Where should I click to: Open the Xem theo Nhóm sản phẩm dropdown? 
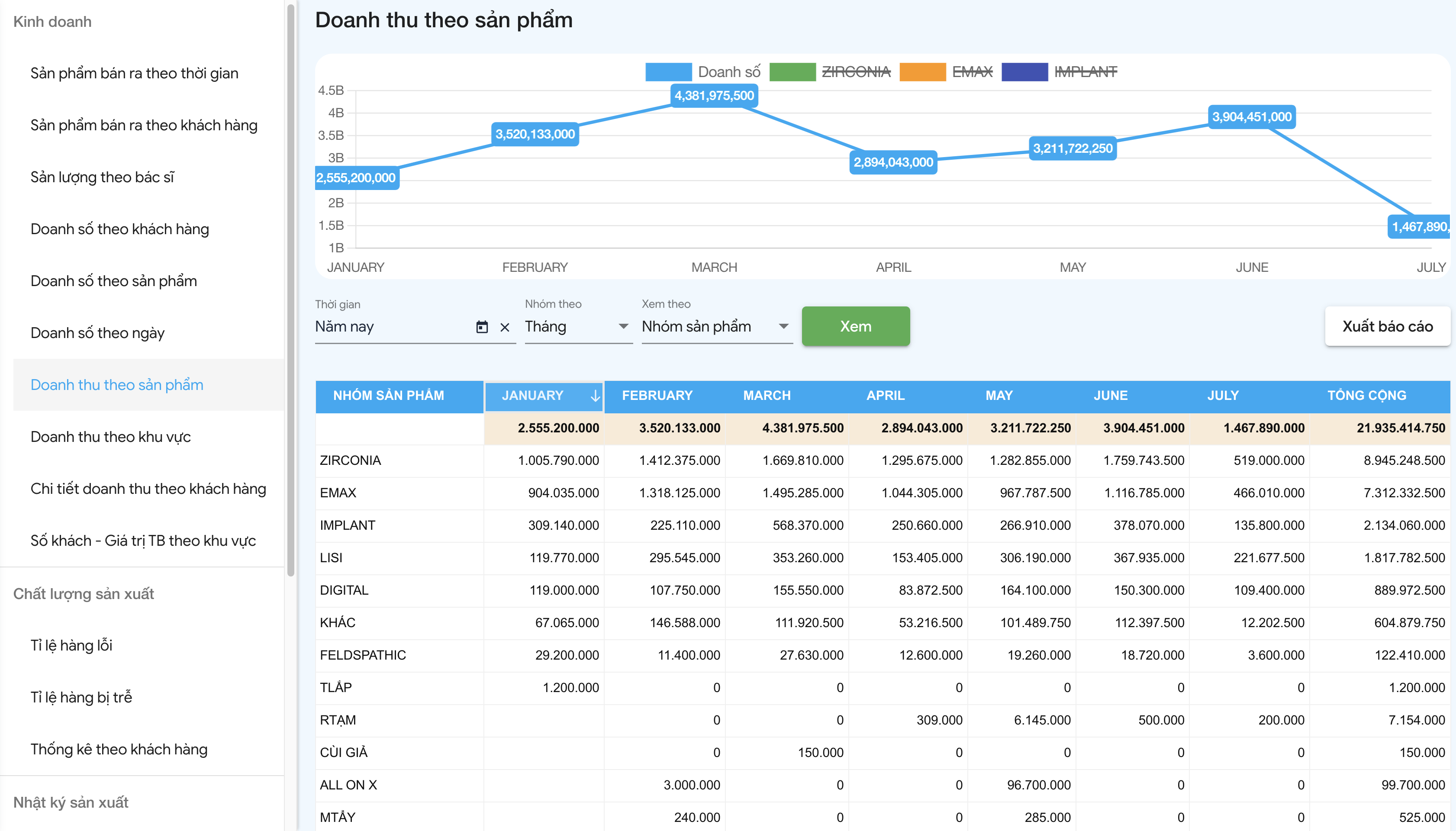point(717,326)
